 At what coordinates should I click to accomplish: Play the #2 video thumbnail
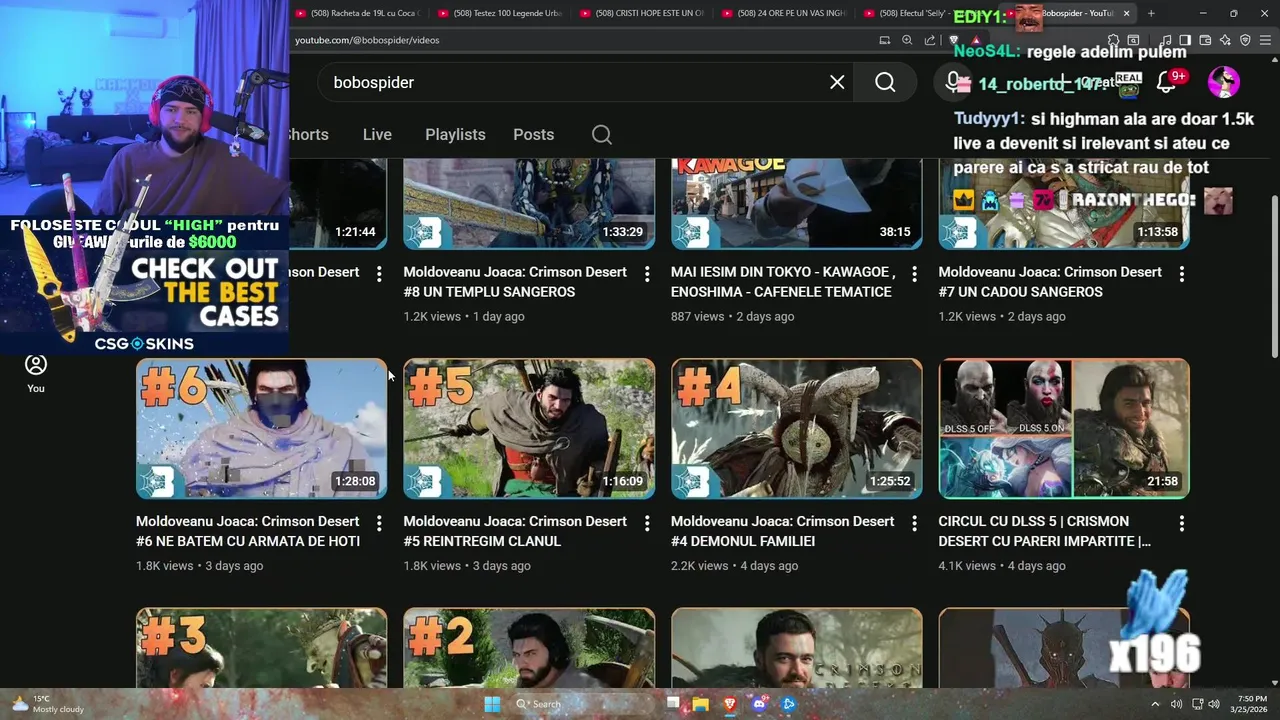point(529,647)
